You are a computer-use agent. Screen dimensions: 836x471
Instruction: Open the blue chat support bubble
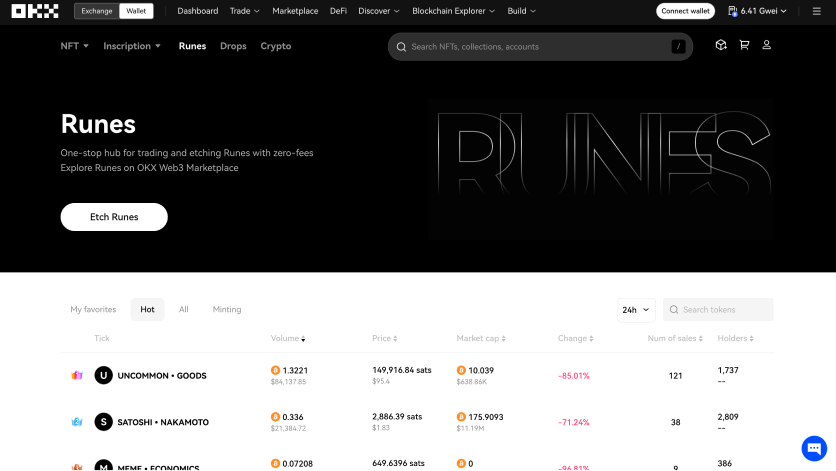coord(814,448)
